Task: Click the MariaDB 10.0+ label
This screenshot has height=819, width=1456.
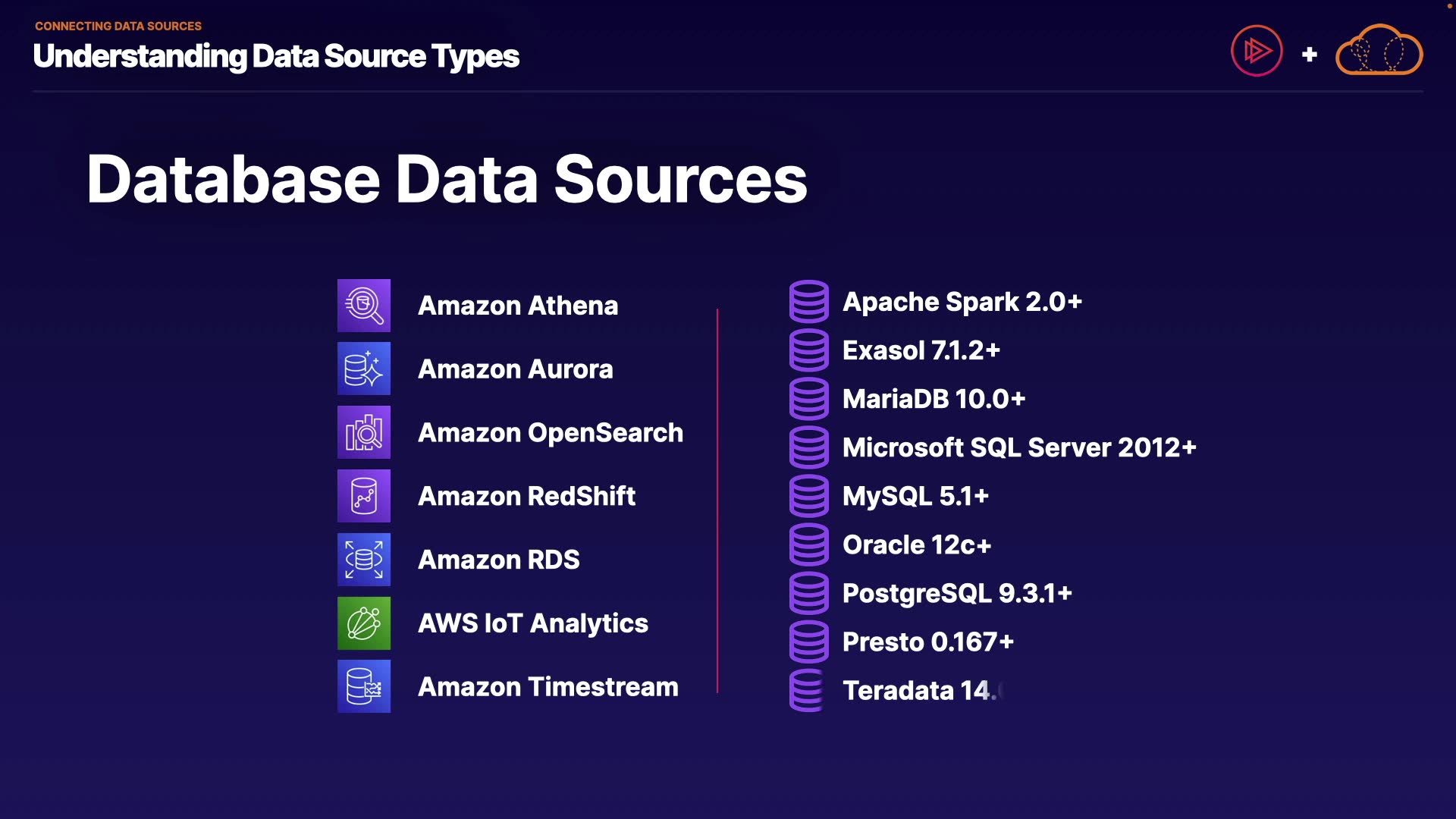Action: (x=934, y=399)
